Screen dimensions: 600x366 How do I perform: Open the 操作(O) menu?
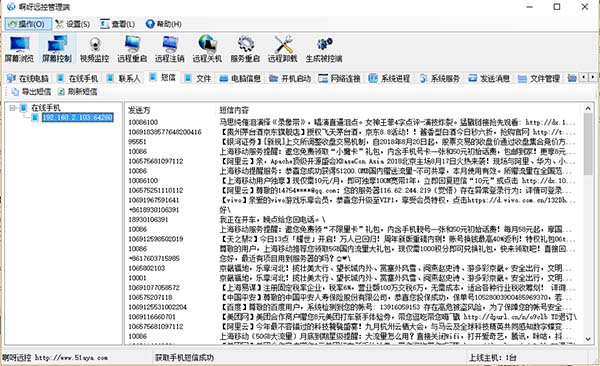pyautogui.click(x=28, y=24)
